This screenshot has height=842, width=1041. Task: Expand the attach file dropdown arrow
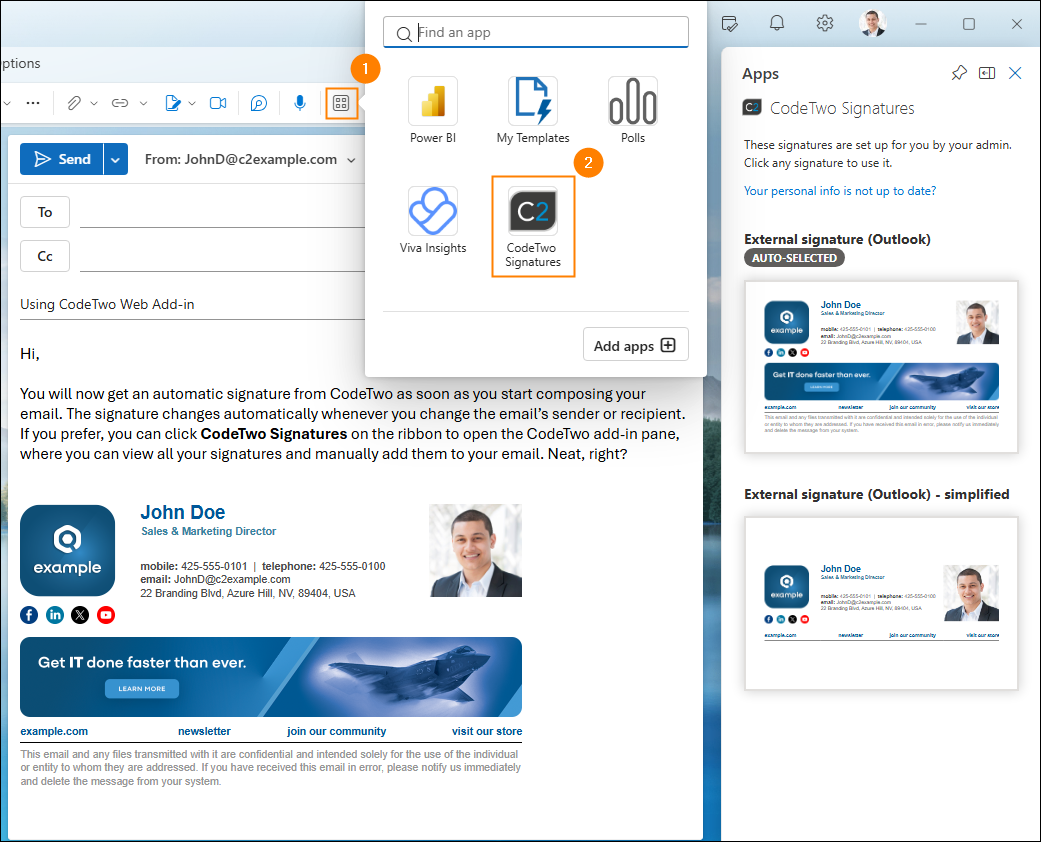pos(94,104)
